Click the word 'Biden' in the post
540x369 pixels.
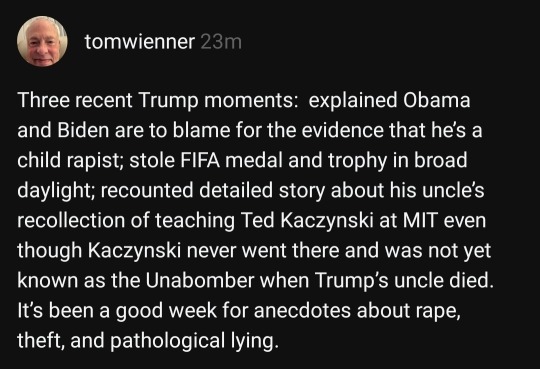tap(83, 130)
